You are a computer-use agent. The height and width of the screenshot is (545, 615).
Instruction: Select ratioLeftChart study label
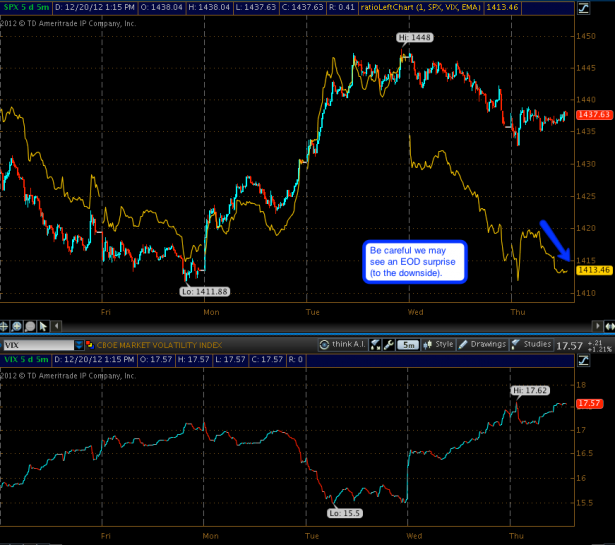420,7
